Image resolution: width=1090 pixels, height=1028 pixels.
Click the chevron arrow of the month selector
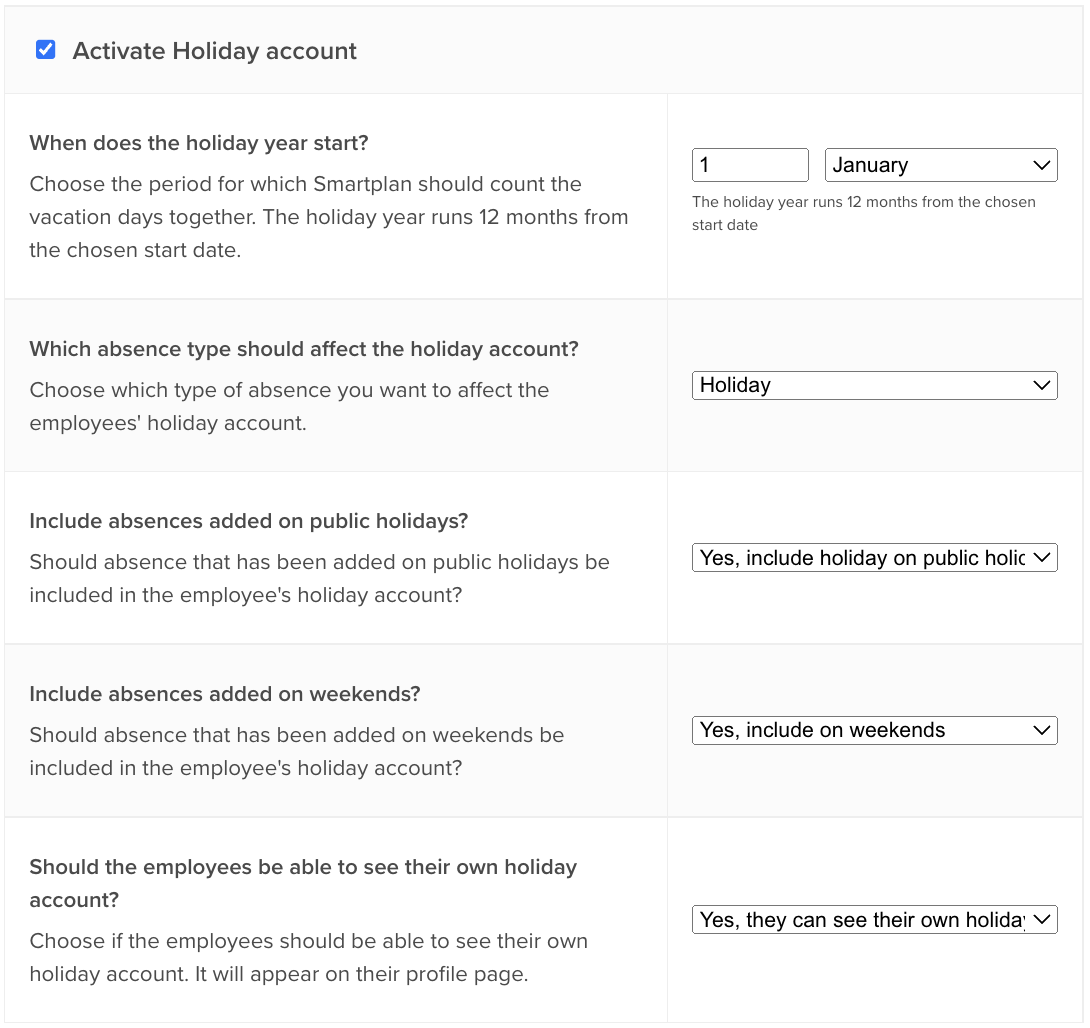coord(1041,165)
